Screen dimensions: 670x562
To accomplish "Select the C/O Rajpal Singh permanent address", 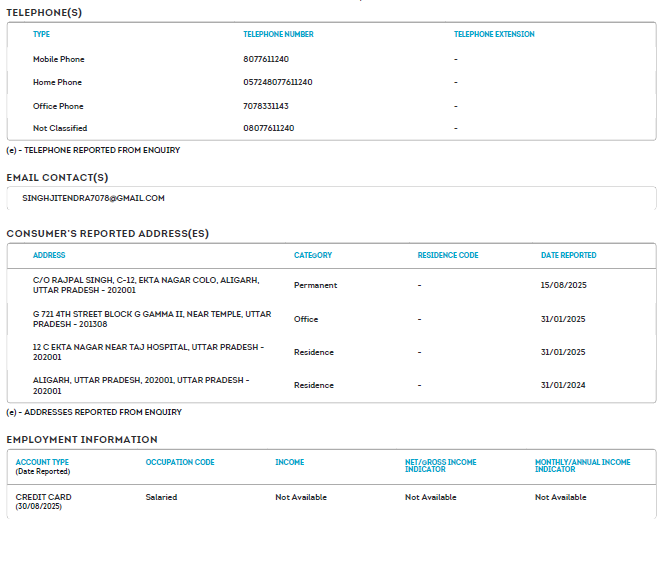I will click(x=146, y=285).
